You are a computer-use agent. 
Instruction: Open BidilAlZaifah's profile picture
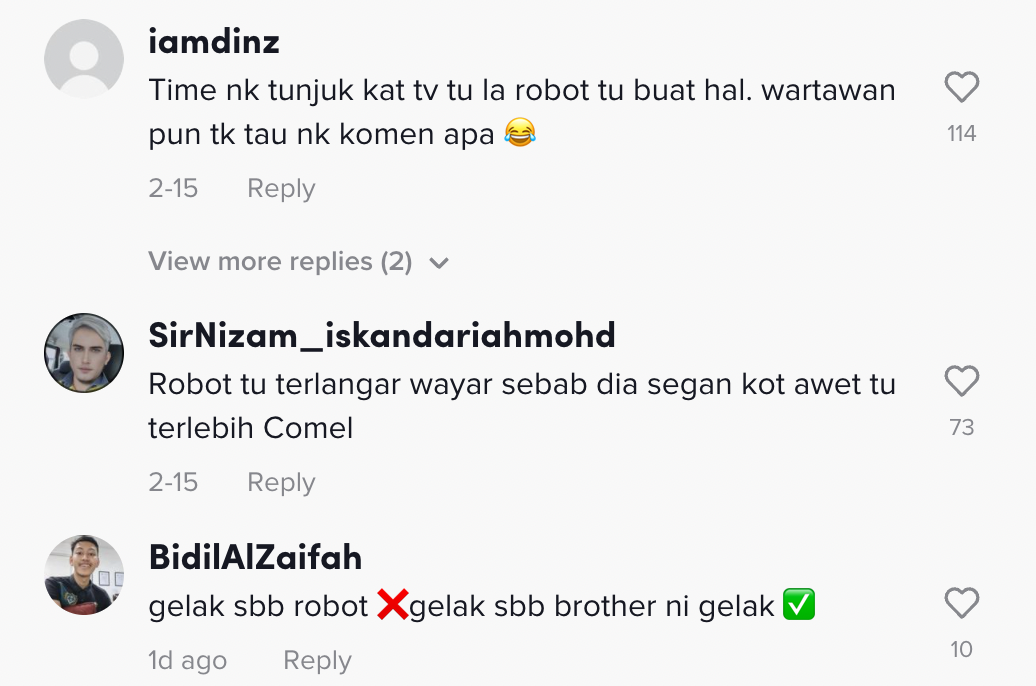(x=84, y=575)
